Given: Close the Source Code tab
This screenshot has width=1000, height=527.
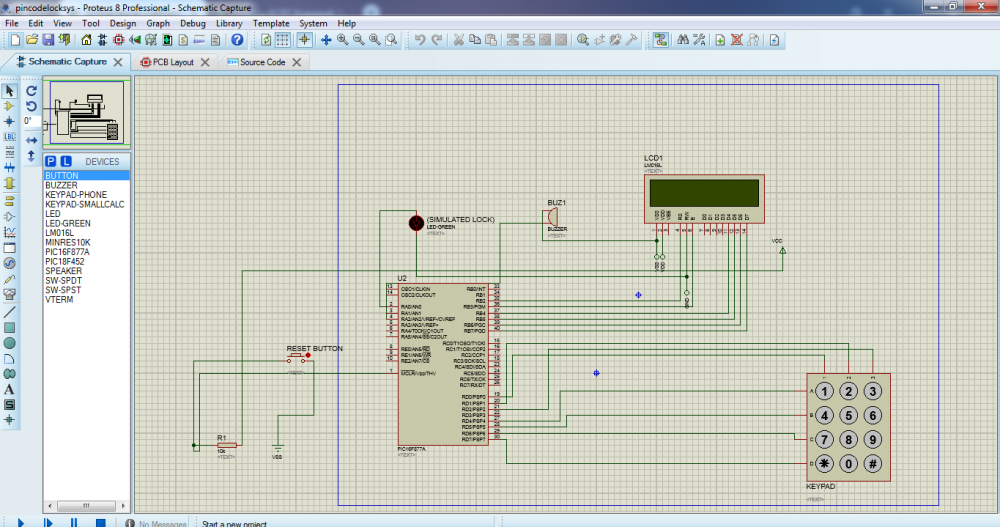Looking at the screenshot, I should click(296, 62).
